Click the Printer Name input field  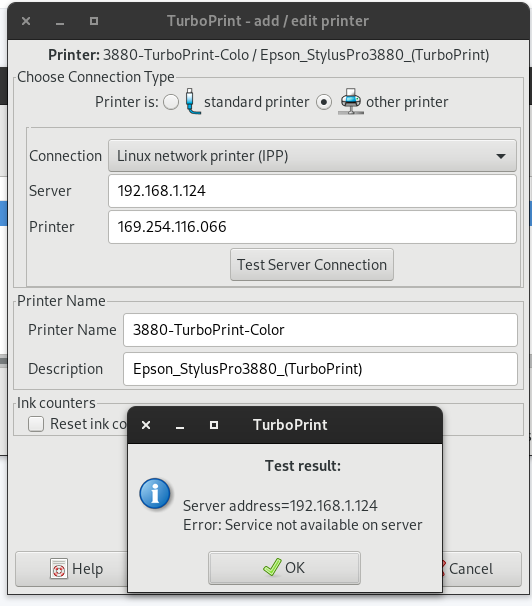click(320, 330)
